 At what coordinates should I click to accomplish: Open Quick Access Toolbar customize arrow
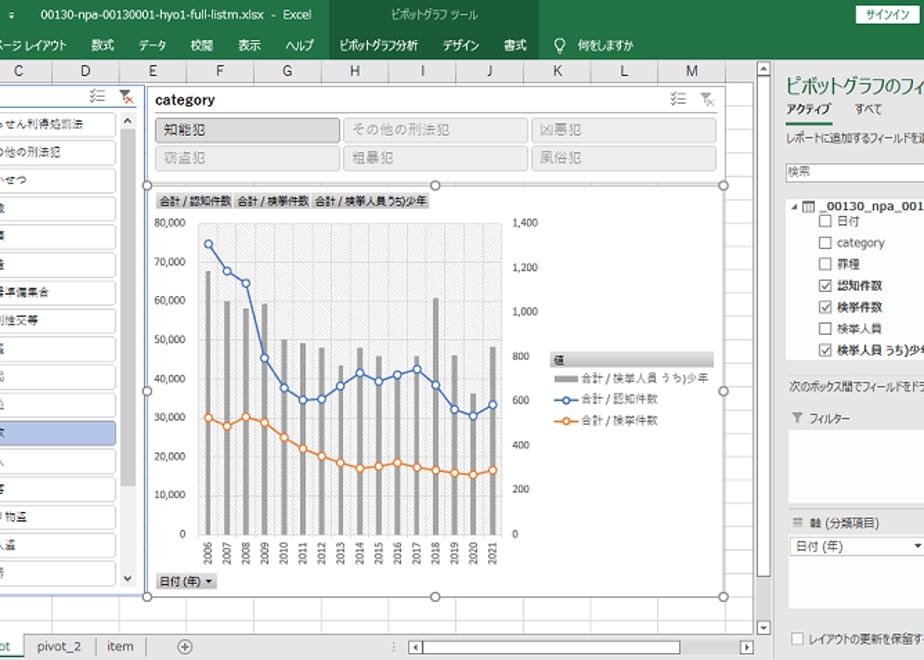click(x=11, y=15)
